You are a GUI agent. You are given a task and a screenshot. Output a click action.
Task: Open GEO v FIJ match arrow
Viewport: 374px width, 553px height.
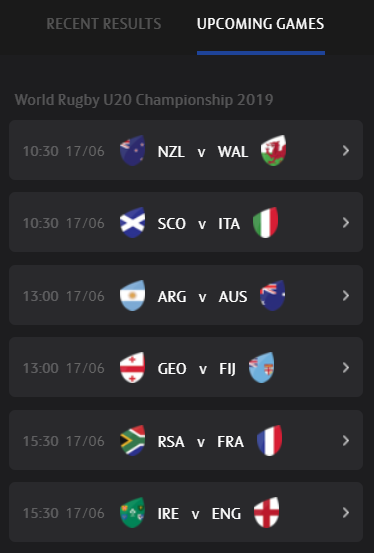click(x=346, y=367)
